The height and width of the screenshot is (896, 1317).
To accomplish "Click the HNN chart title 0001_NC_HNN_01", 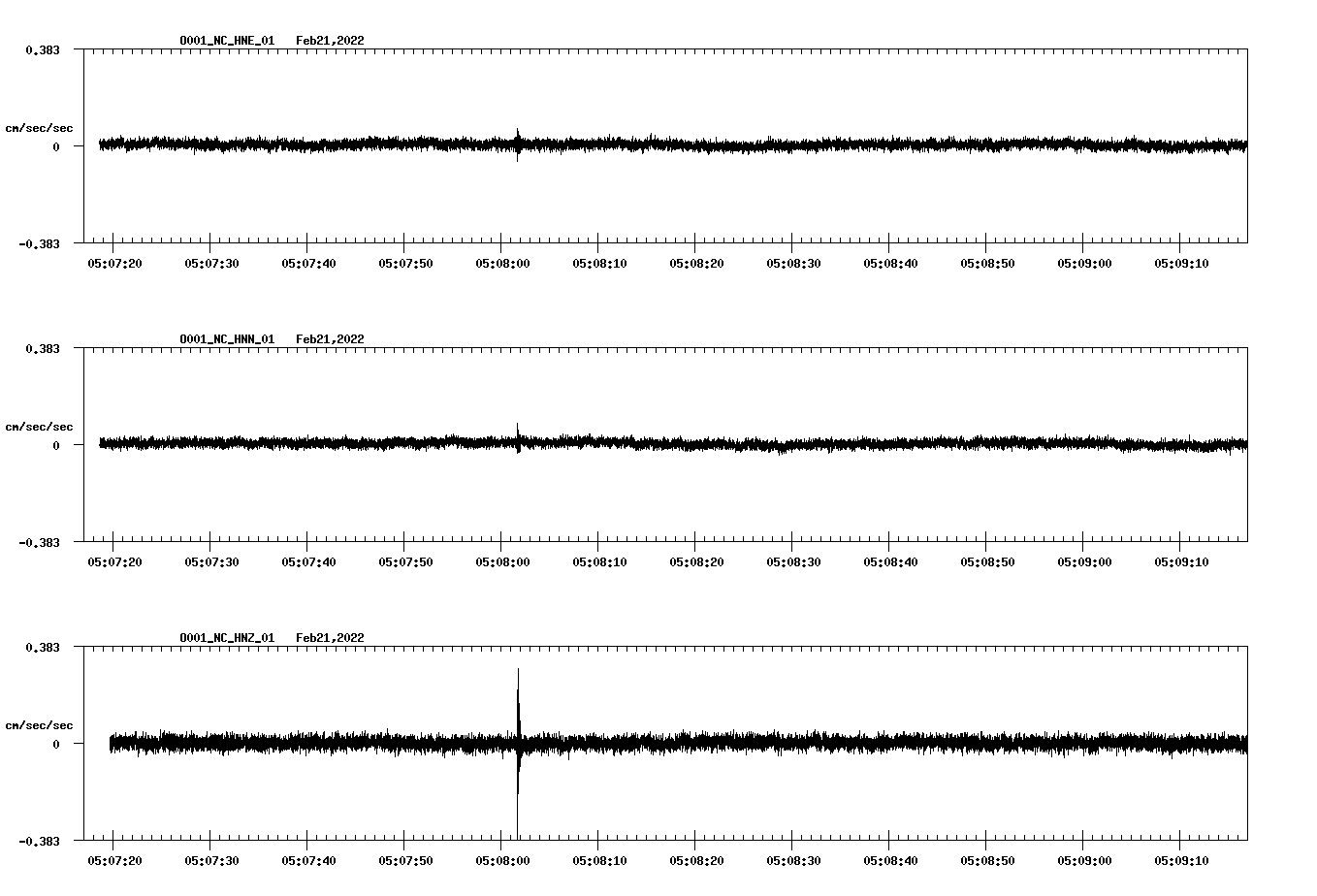I will [227, 339].
